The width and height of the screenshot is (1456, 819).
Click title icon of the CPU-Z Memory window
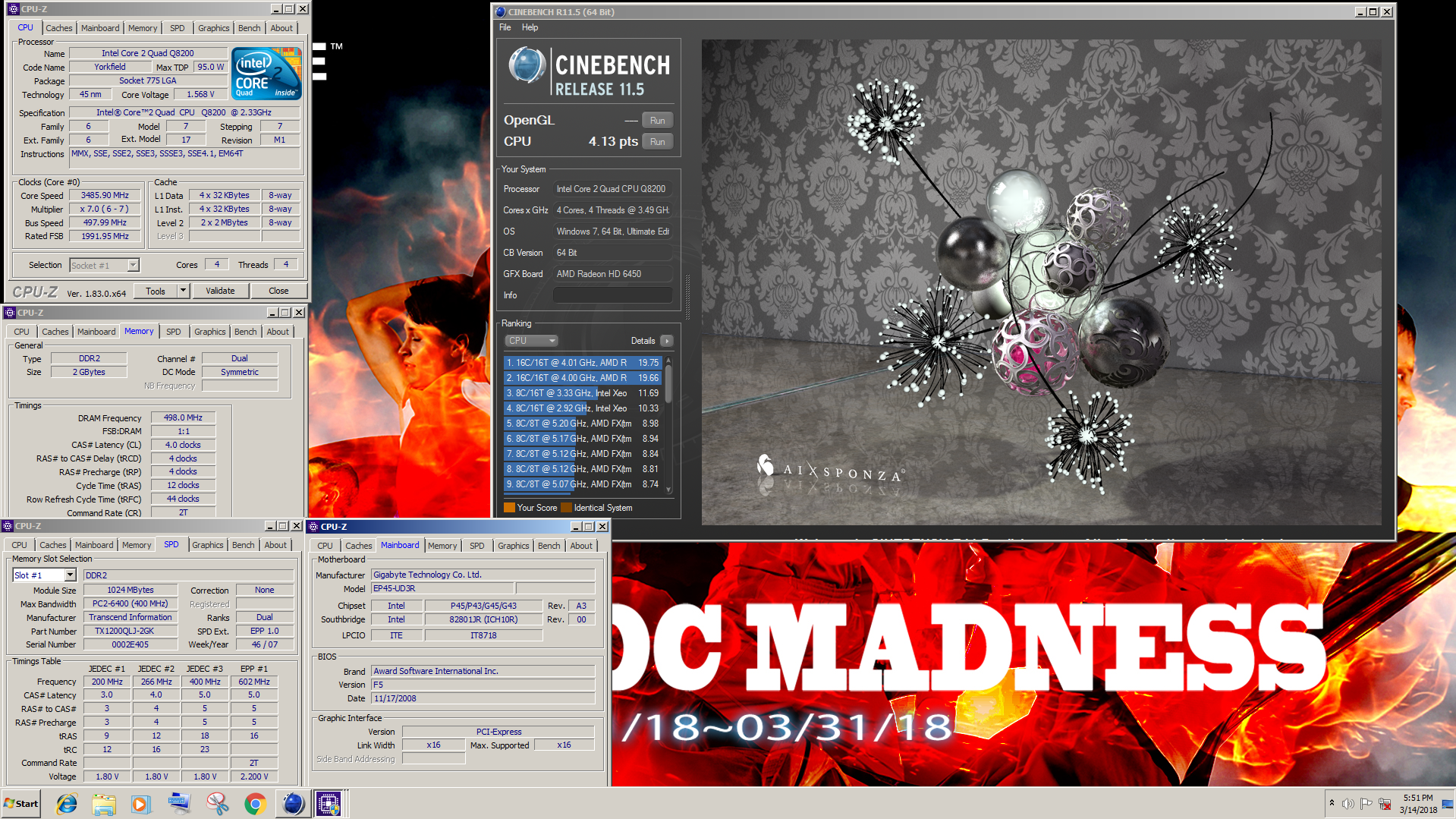[10, 313]
